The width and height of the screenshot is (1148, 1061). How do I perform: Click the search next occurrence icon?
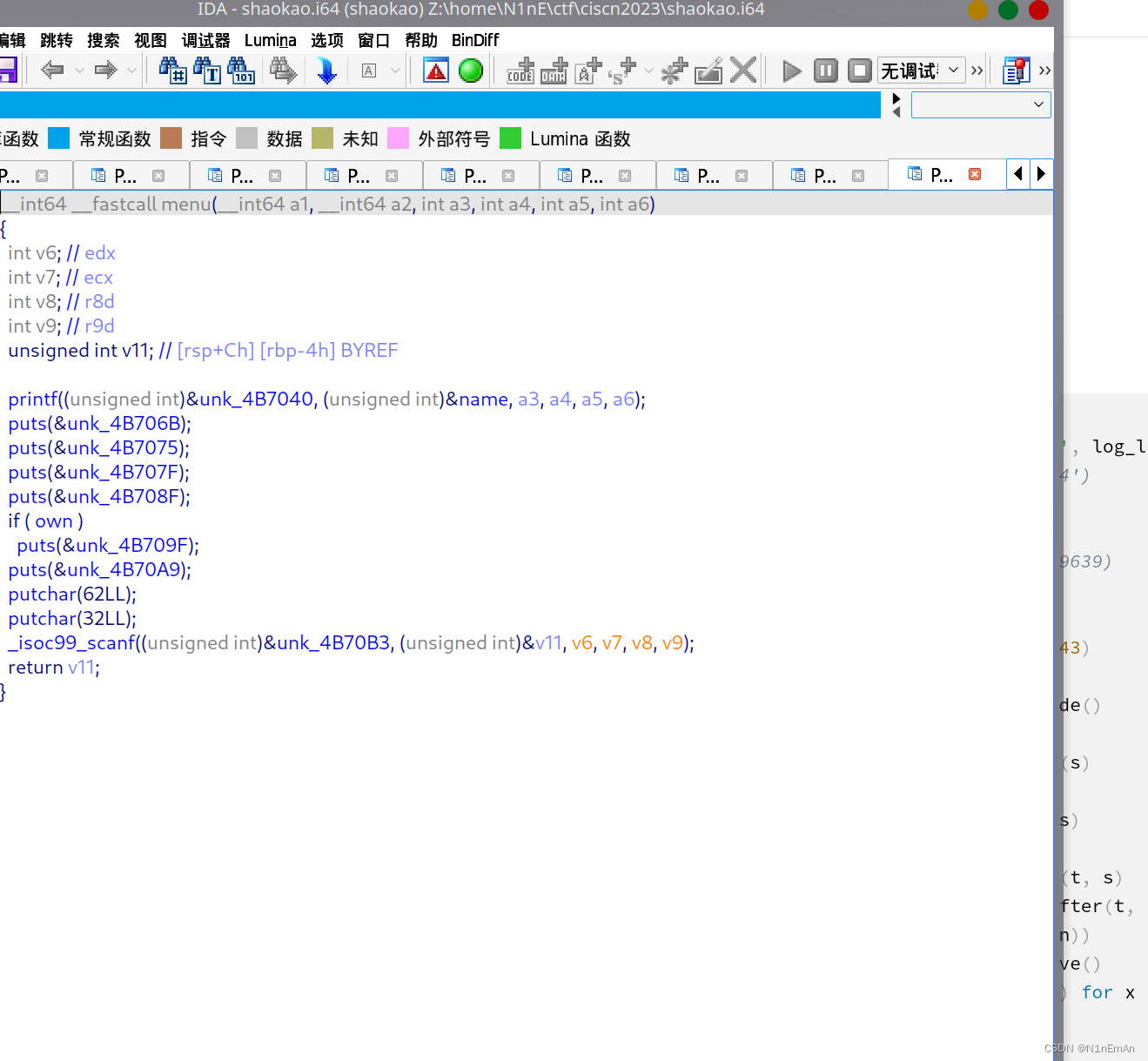[284, 70]
